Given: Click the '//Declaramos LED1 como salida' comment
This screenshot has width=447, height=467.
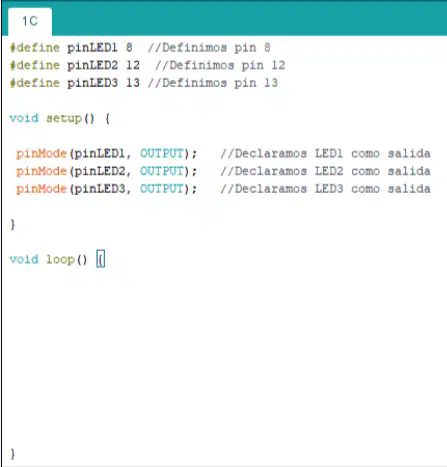Looking at the screenshot, I should [325, 154].
